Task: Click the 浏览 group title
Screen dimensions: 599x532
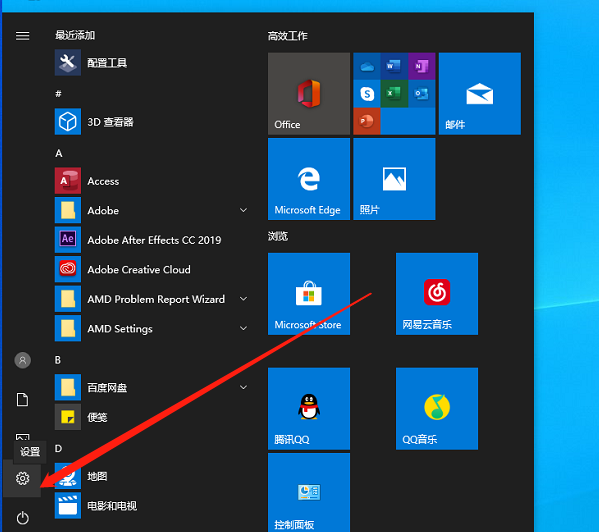Action: [x=278, y=236]
